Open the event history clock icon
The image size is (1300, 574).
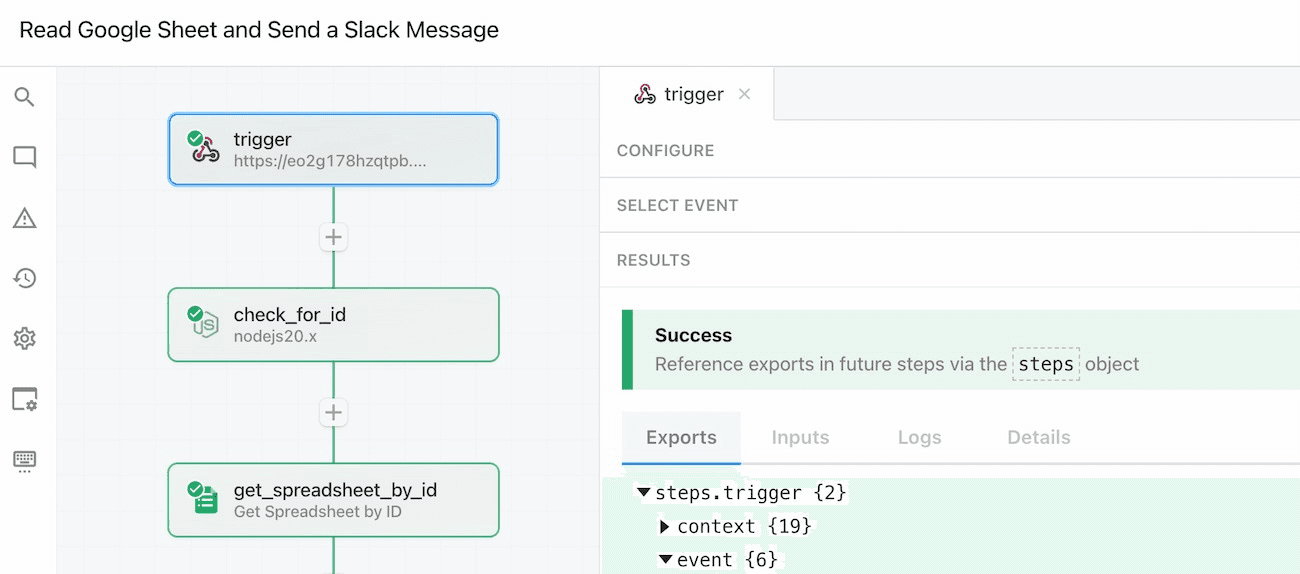[24, 278]
